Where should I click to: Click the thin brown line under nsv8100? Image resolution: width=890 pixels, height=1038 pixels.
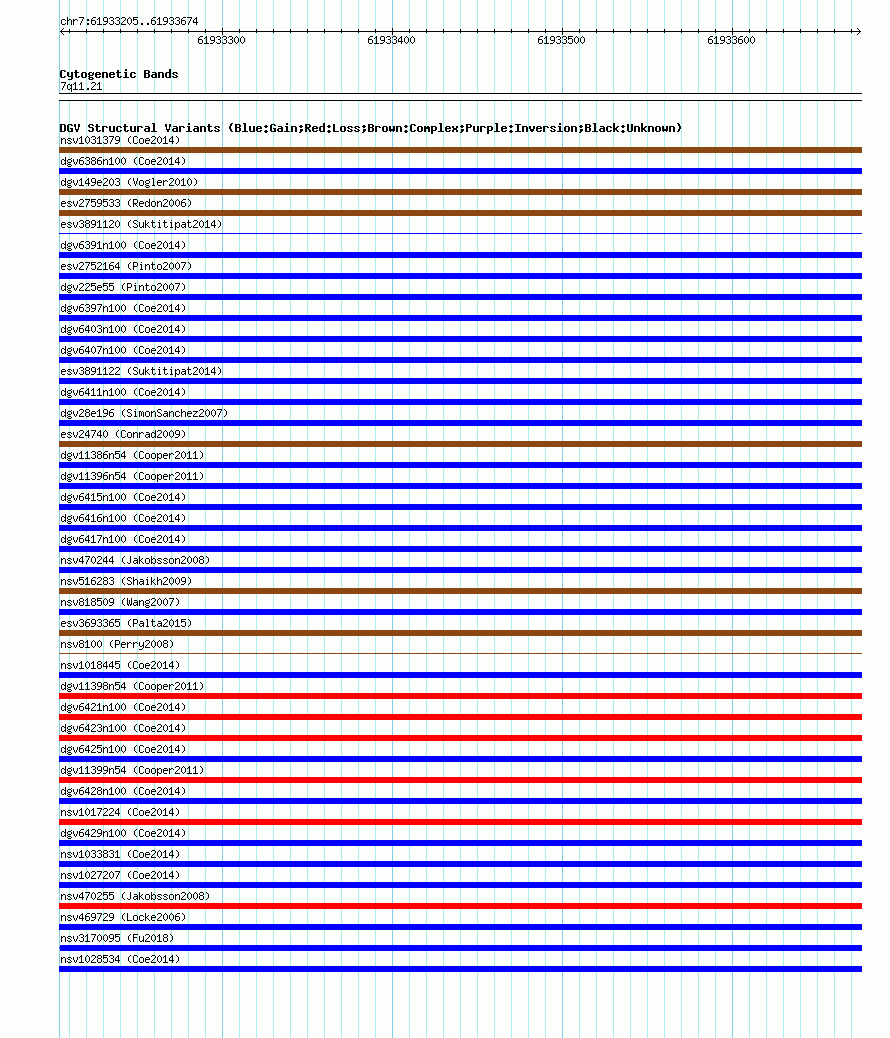tap(460, 653)
